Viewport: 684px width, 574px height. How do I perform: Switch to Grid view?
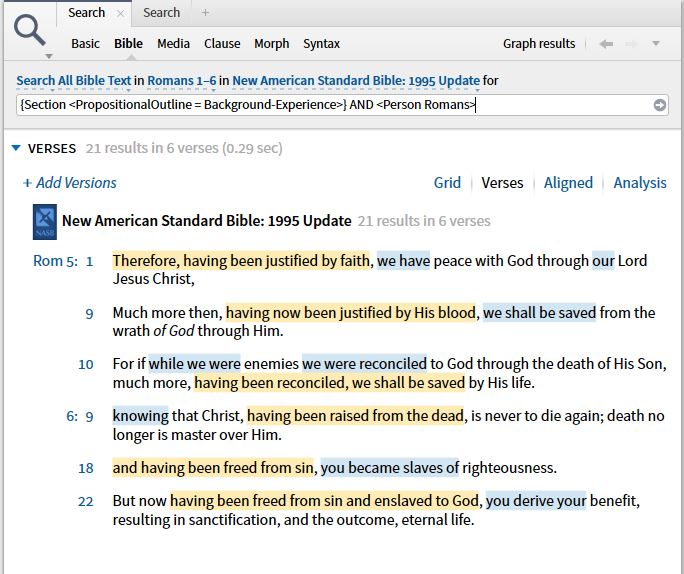pos(447,183)
